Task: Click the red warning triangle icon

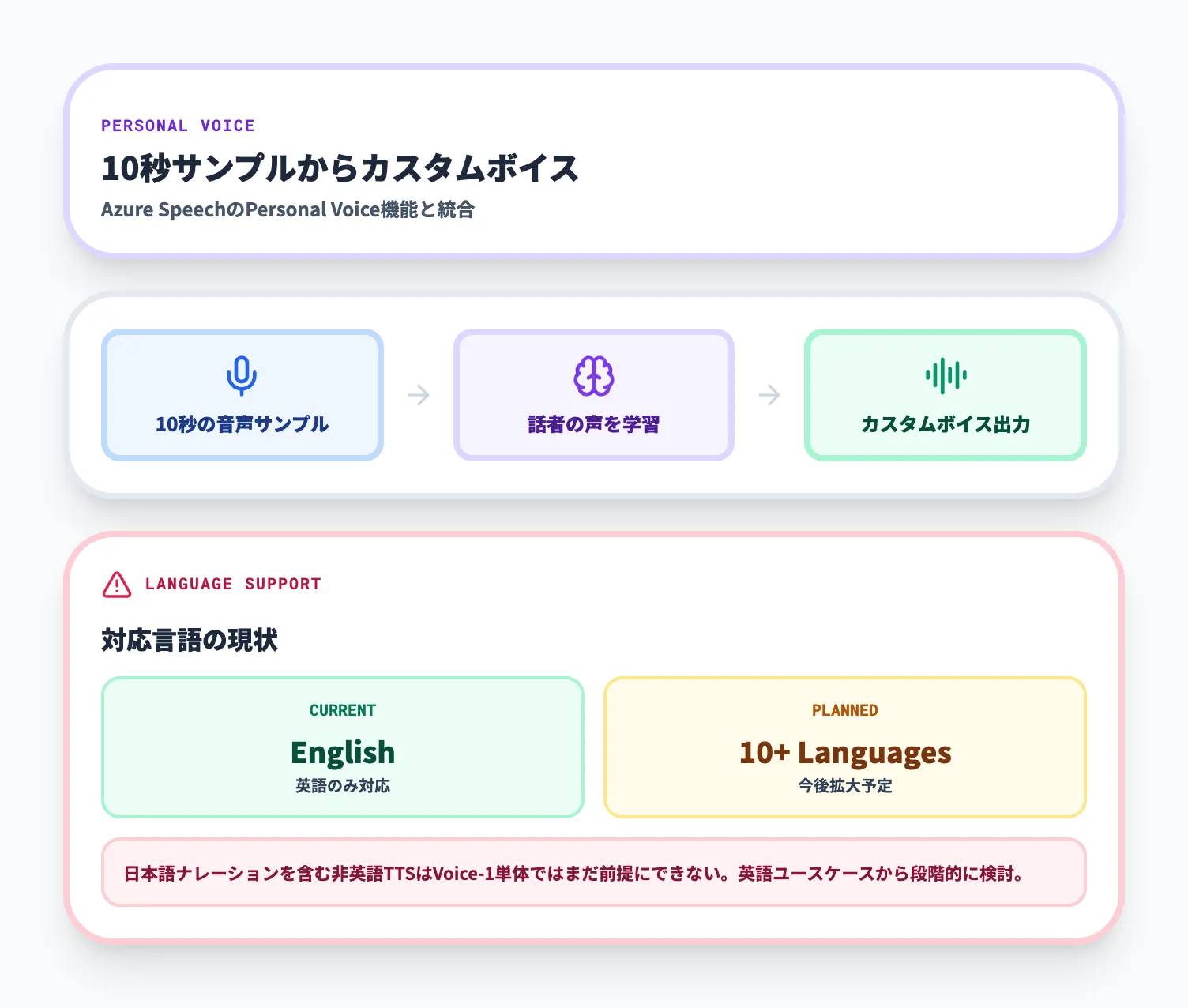Action: pos(117,584)
